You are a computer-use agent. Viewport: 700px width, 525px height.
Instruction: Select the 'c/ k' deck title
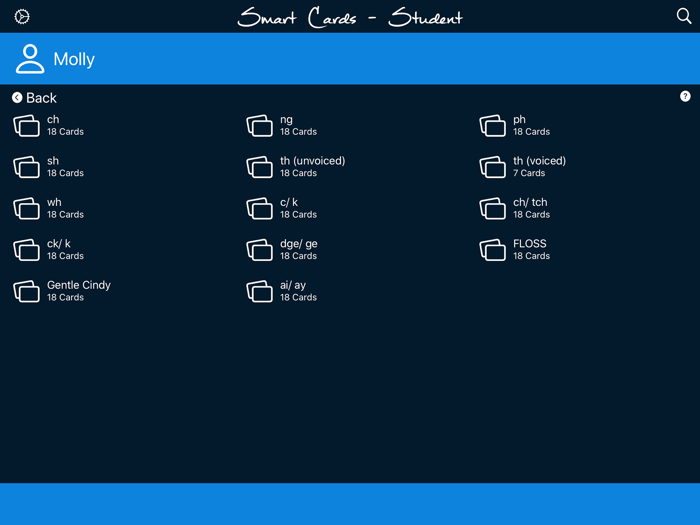coord(289,203)
